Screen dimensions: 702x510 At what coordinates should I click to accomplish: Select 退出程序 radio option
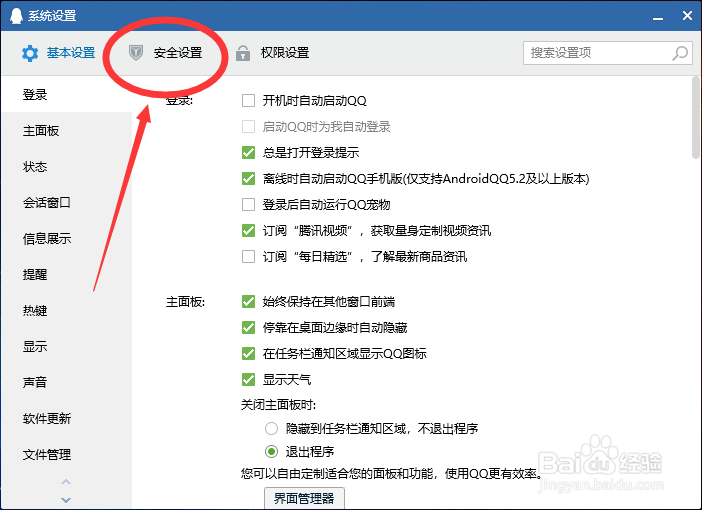pos(271,451)
